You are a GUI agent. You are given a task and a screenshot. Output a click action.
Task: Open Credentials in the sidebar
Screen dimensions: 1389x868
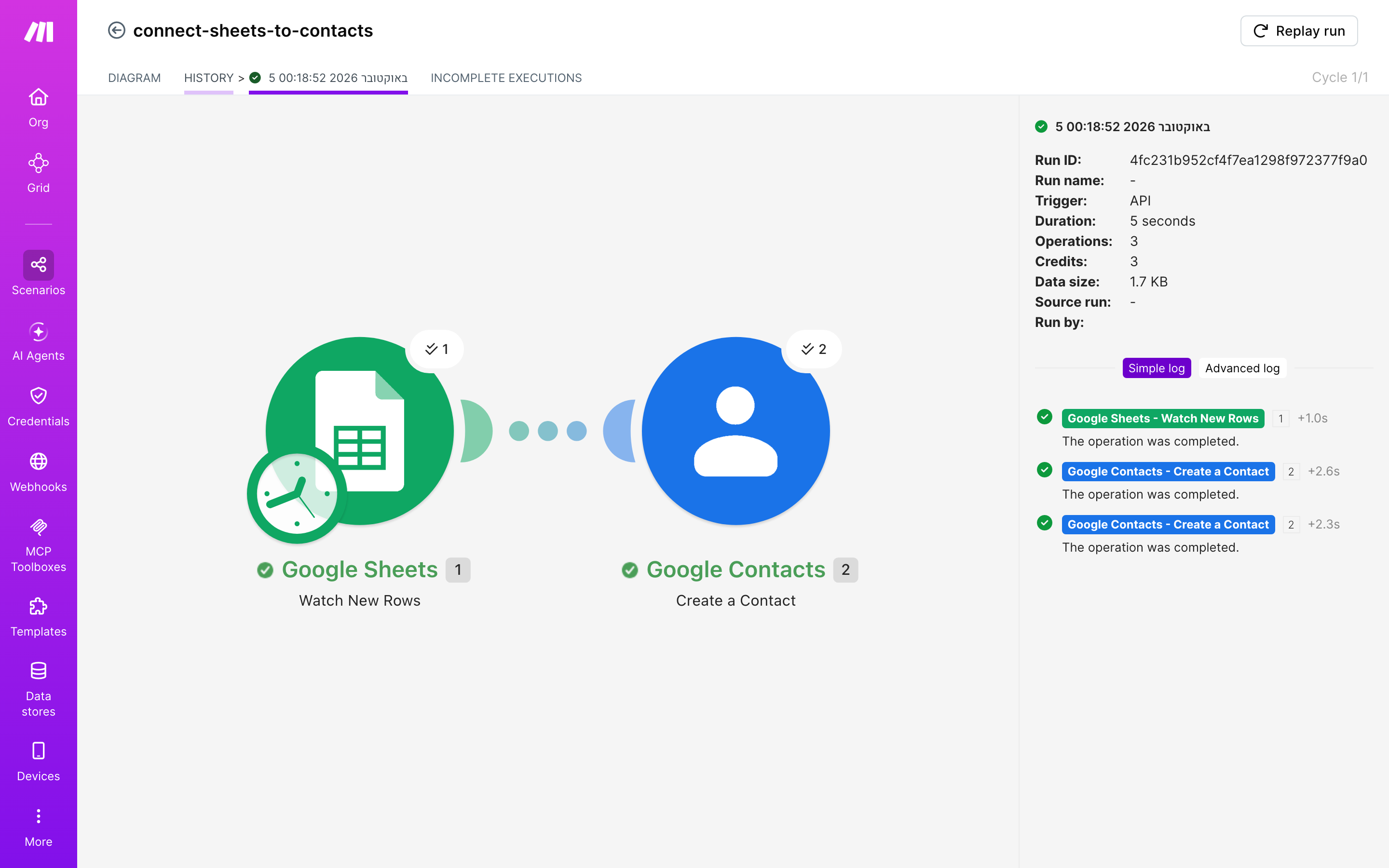(39, 407)
